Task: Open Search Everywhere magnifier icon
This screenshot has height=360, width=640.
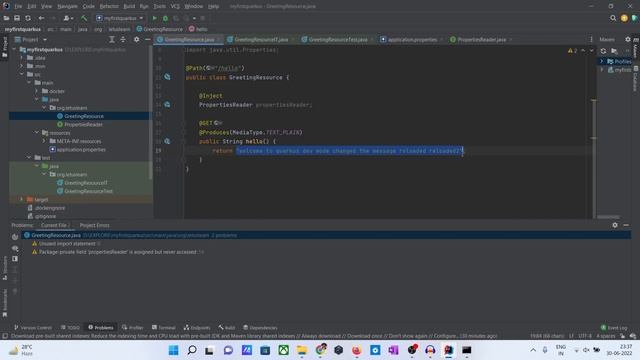Action: [613, 18]
